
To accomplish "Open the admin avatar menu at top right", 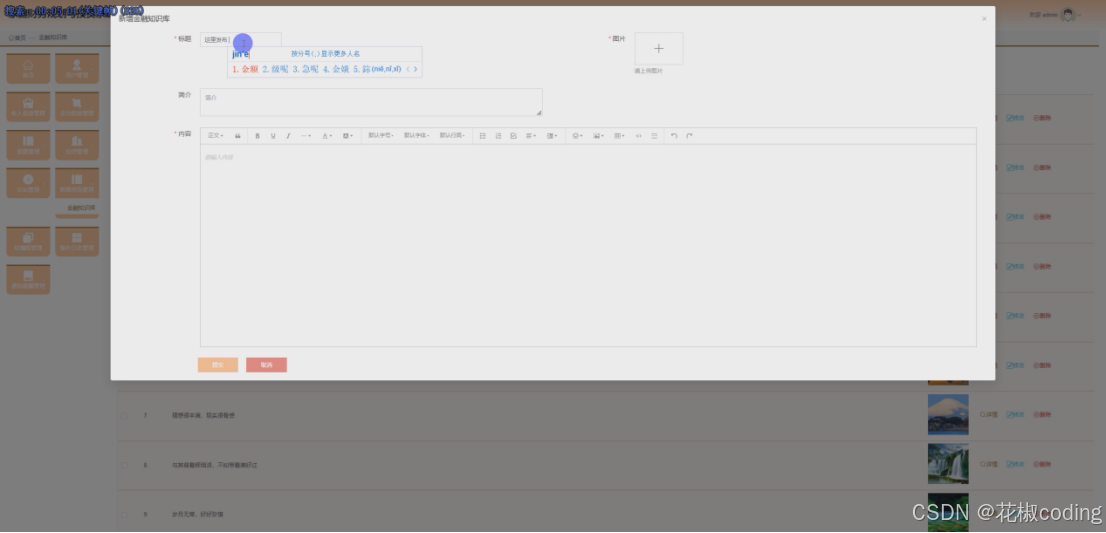I will click(x=1068, y=15).
